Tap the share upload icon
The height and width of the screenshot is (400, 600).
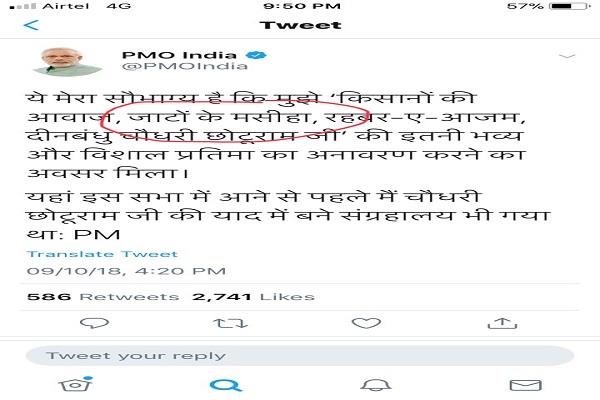click(502, 323)
